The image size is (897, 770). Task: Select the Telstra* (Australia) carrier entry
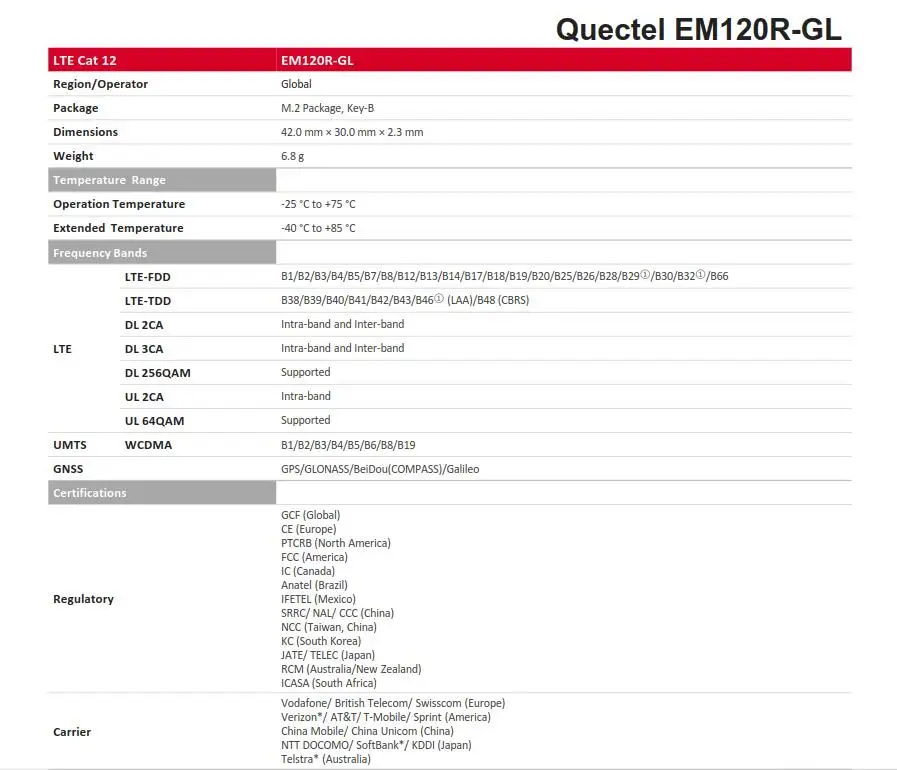(x=325, y=759)
